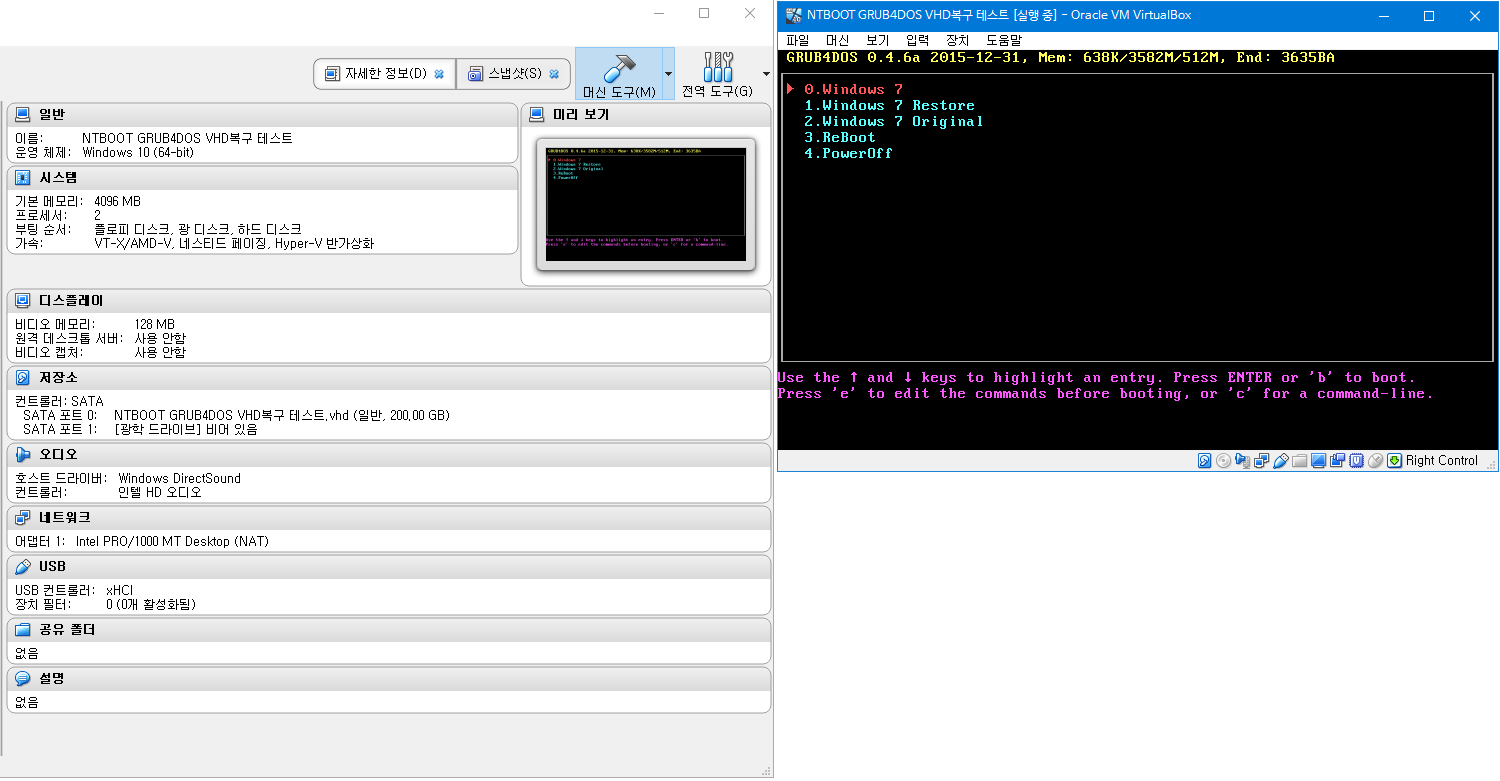Click the 네트워크 section icon
1500x781 pixels.
tap(23, 518)
